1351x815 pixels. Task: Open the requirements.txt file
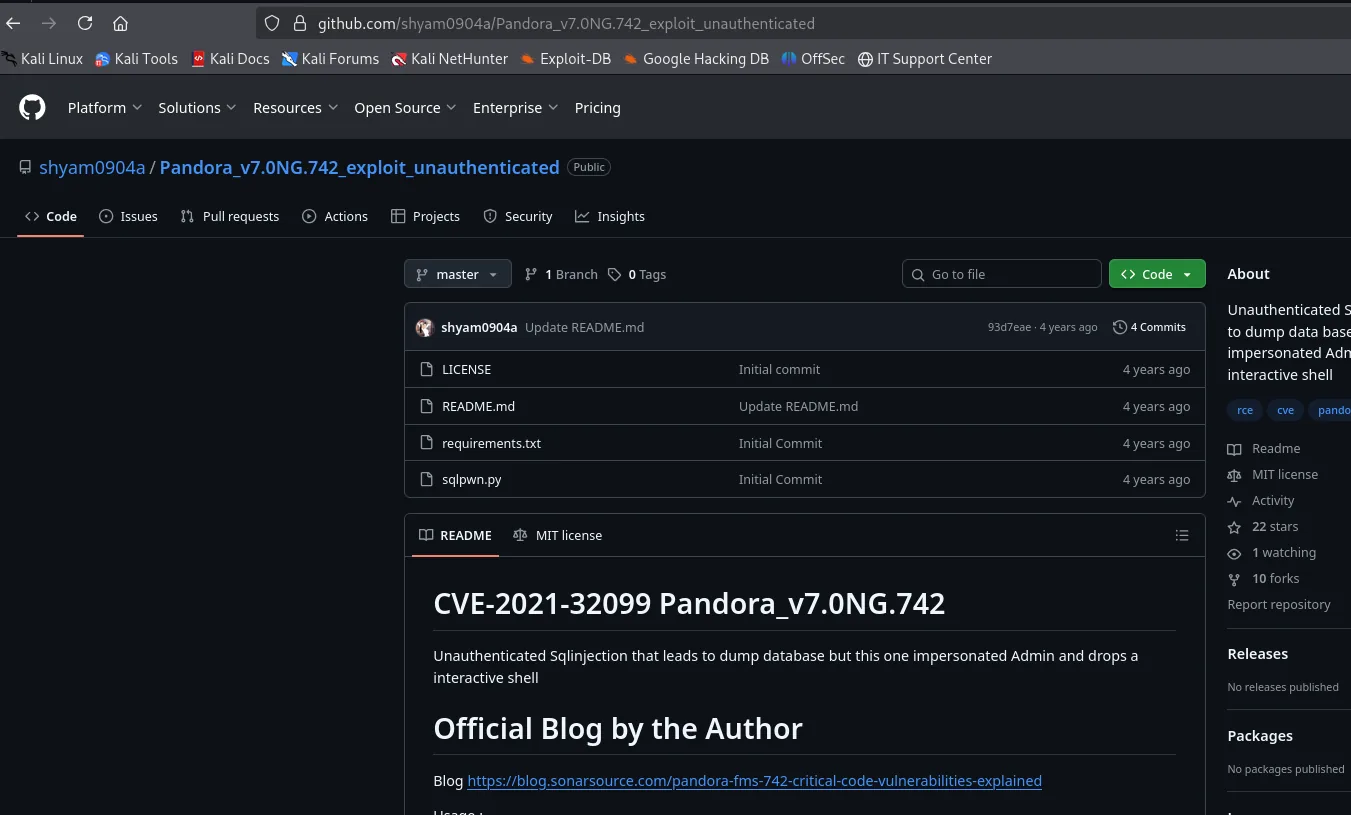pos(491,443)
